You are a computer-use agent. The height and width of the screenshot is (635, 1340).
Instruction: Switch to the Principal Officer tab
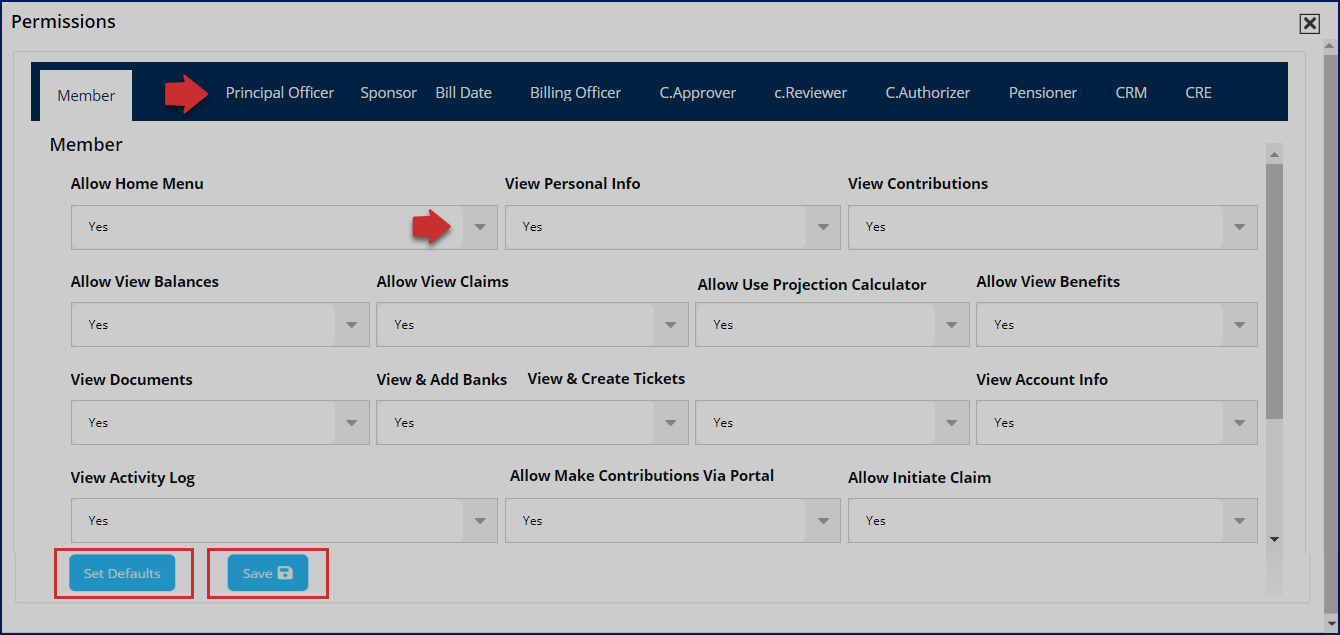[280, 93]
